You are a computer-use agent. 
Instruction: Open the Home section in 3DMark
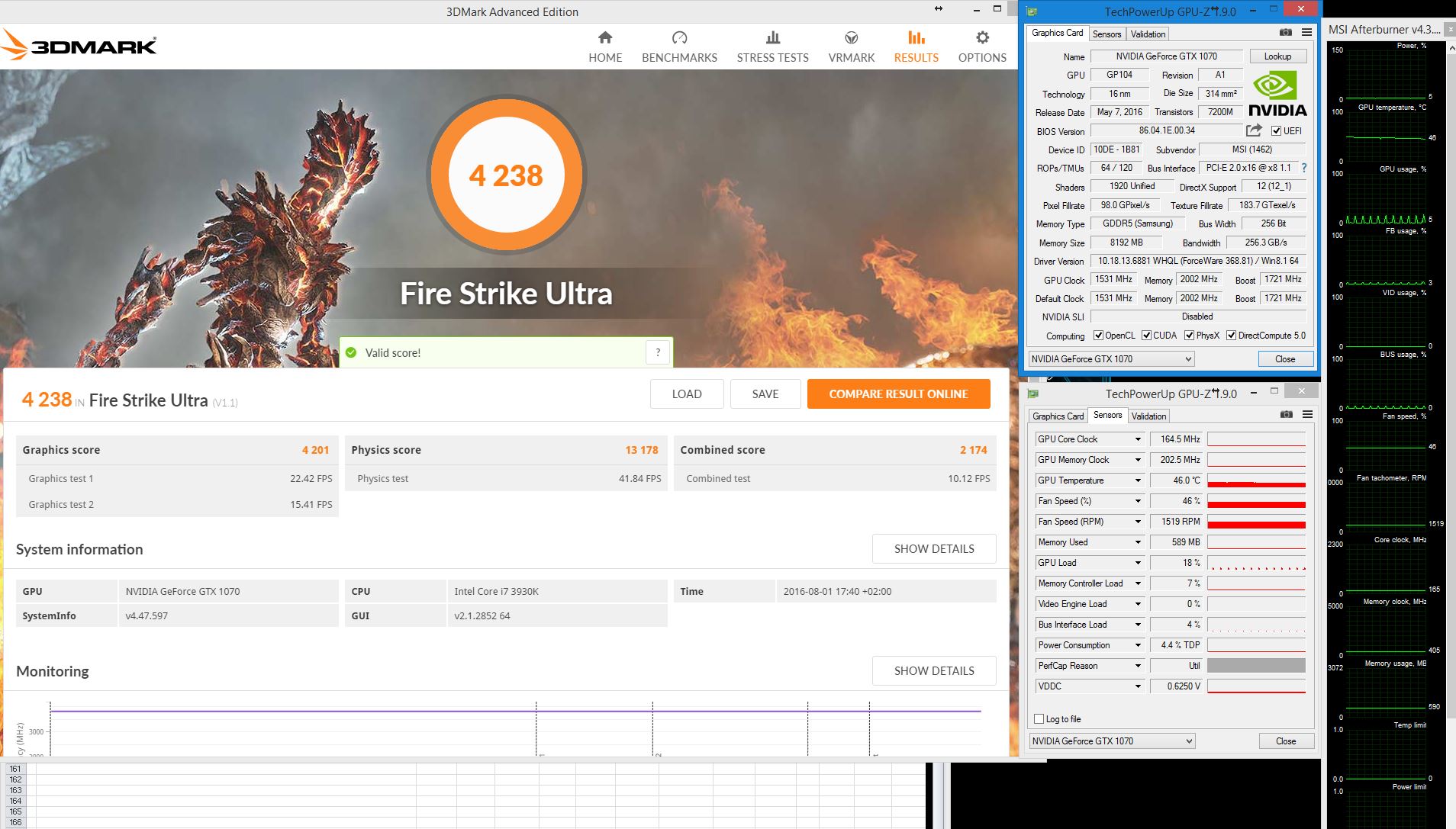click(x=605, y=44)
